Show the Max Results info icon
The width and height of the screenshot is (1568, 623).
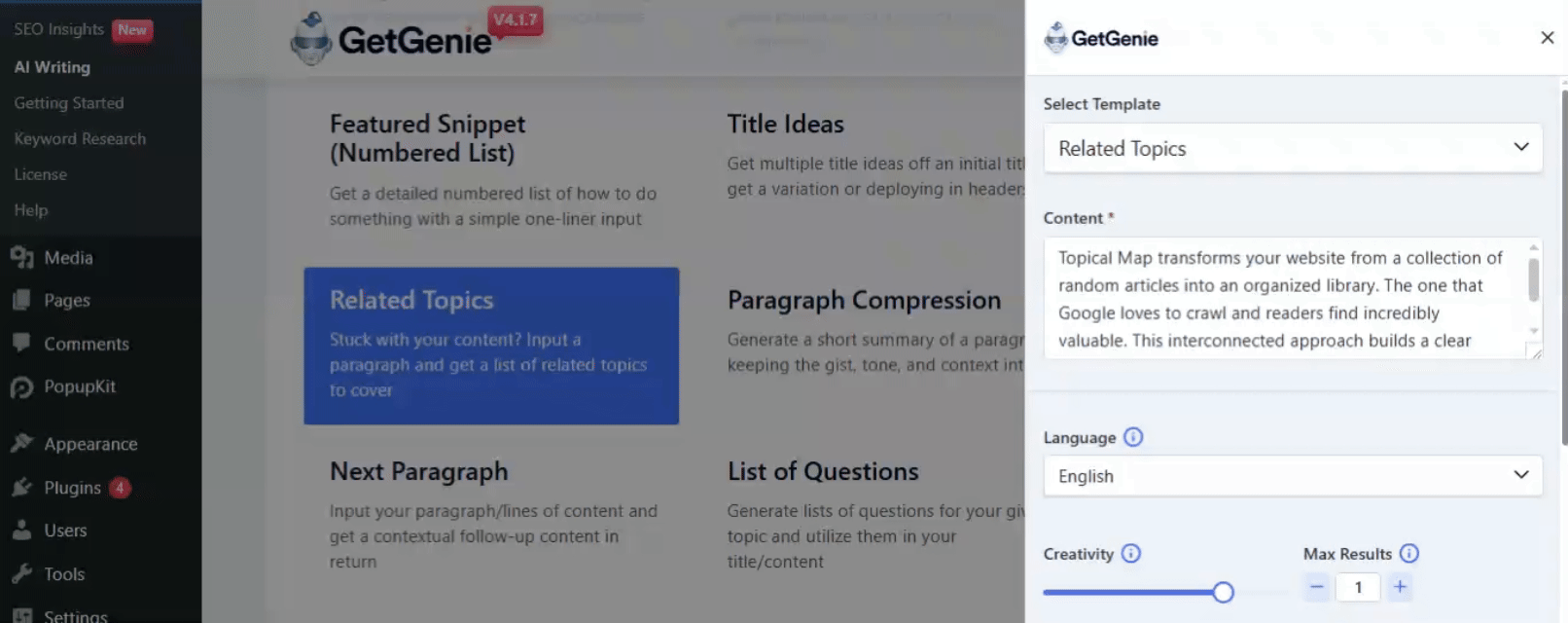point(1409,554)
